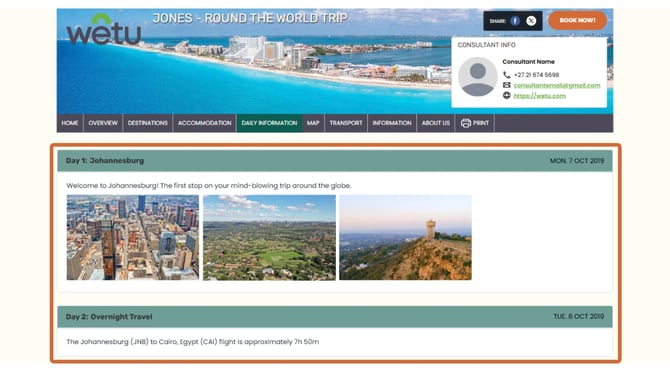Open the green golf course landscape photo

[x=269, y=237]
